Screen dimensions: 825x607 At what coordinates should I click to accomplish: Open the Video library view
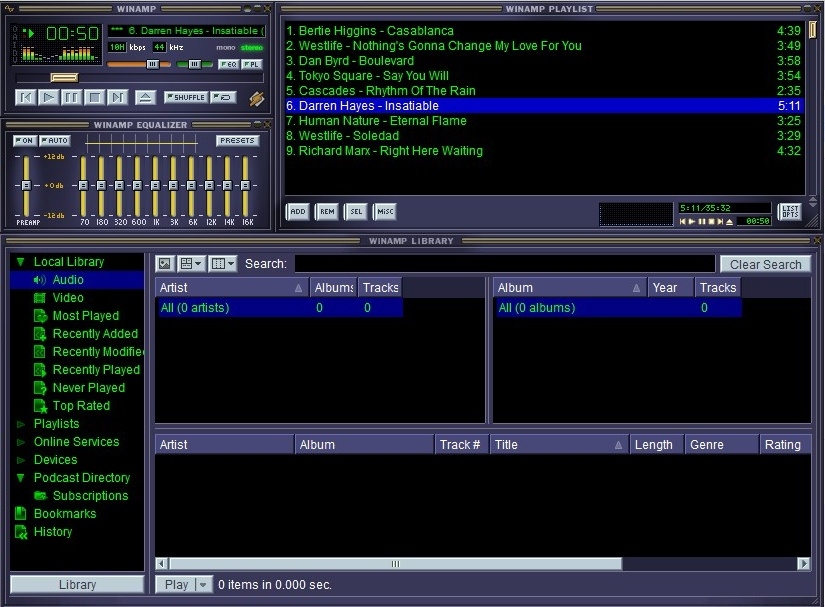click(x=68, y=298)
